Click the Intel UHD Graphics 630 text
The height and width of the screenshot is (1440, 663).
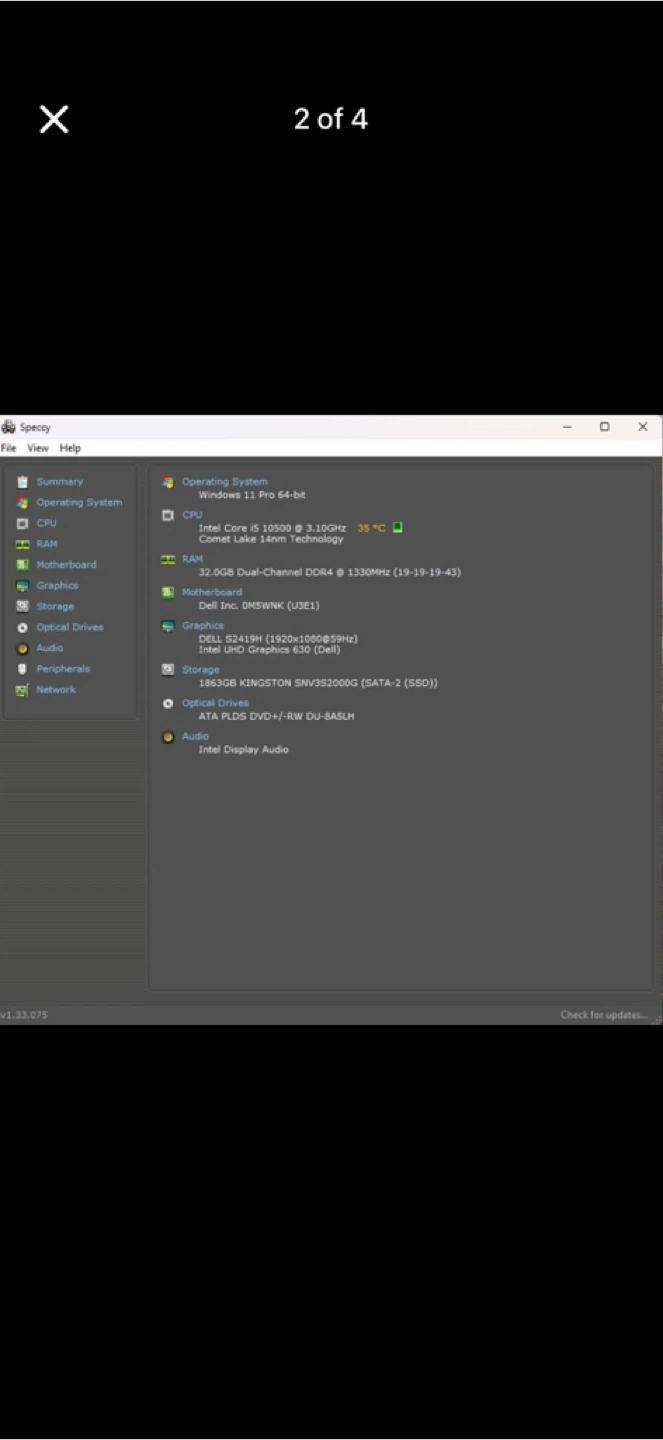click(x=269, y=650)
